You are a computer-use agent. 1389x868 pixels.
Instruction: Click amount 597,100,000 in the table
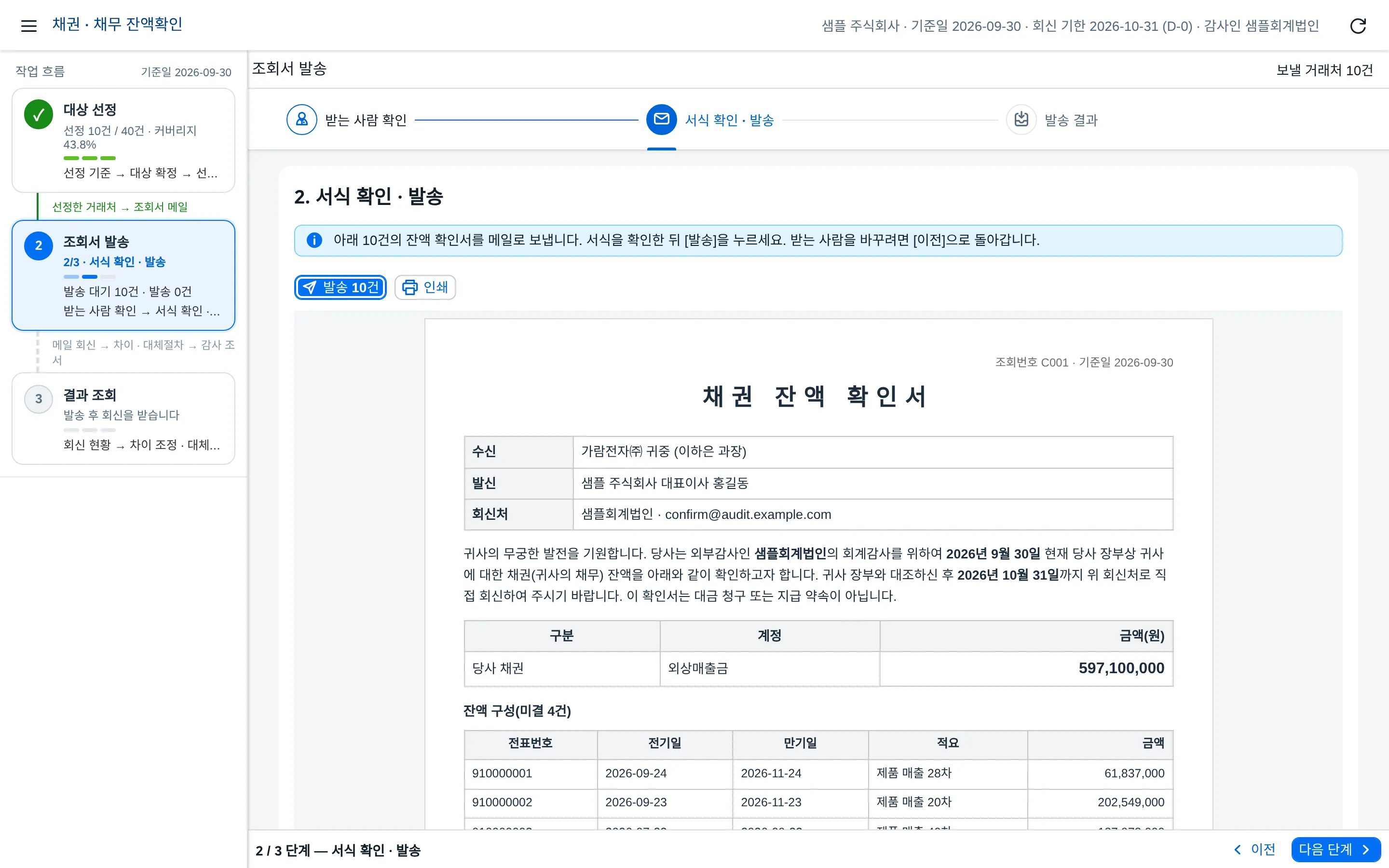tap(1121, 668)
